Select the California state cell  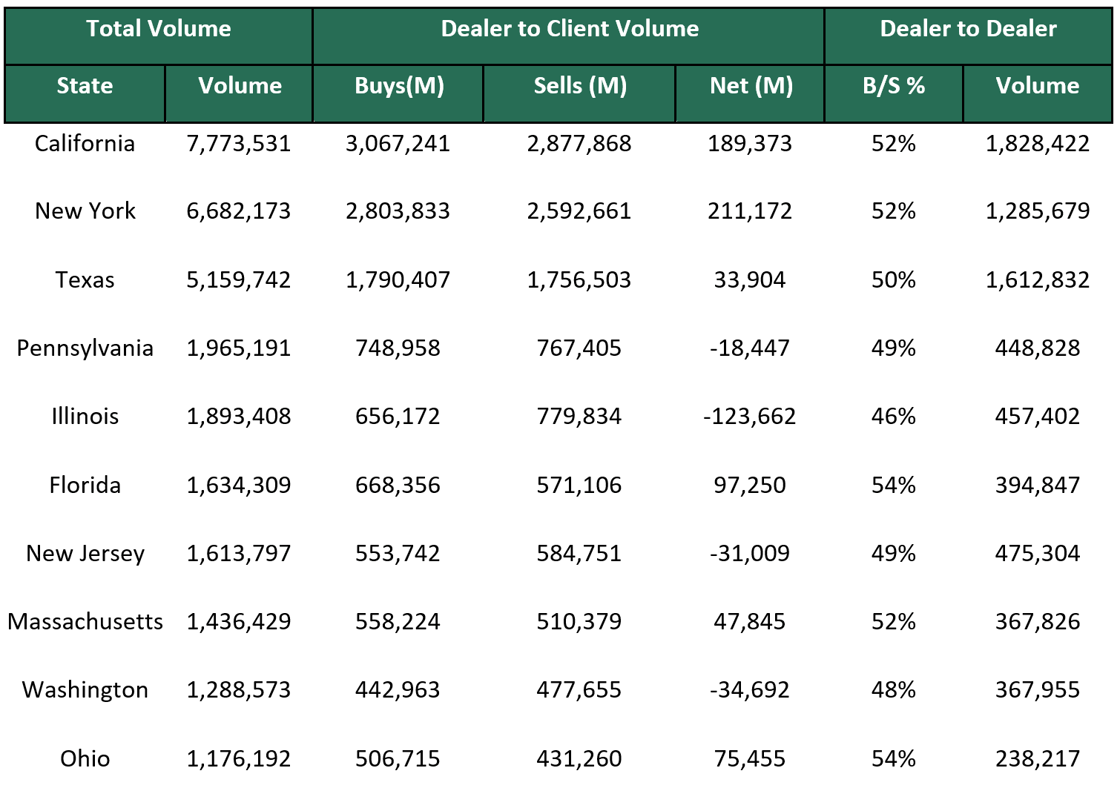click(x=85, y=144)
